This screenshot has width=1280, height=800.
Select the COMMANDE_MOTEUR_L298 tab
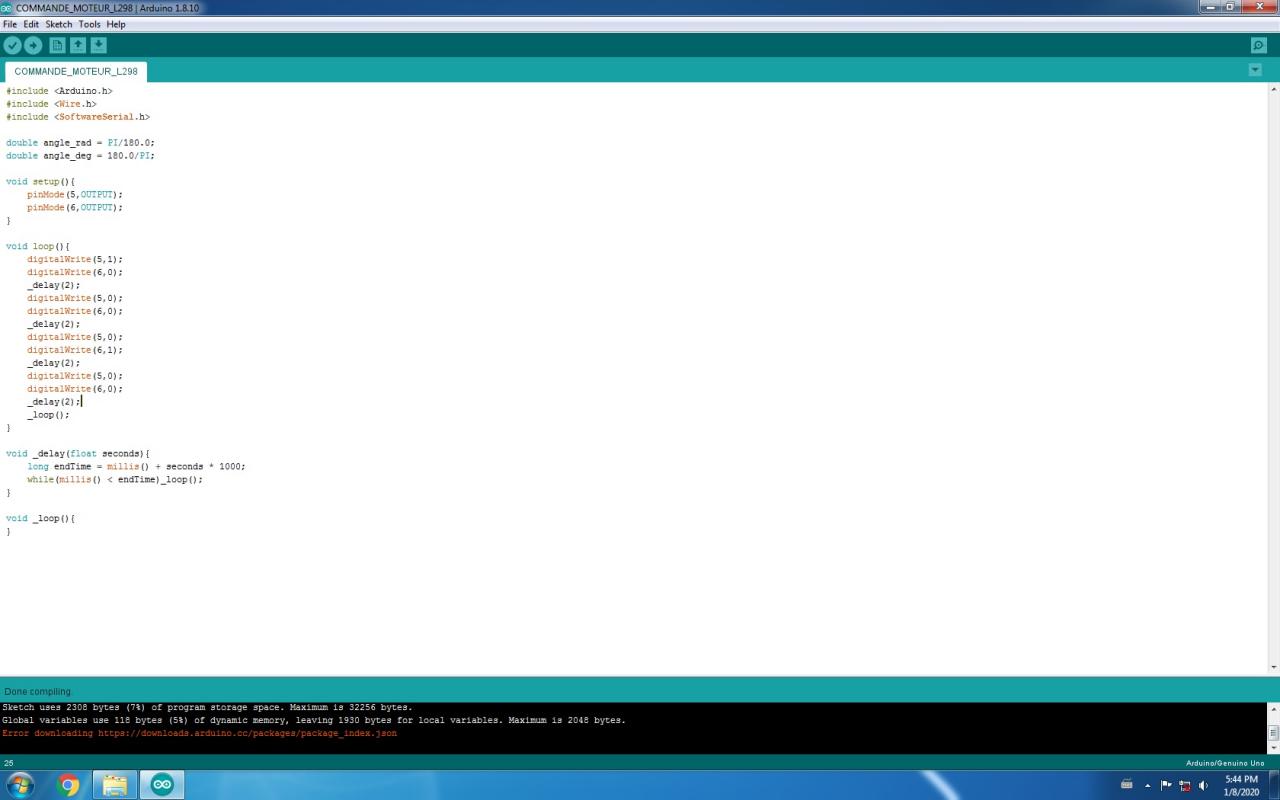tap(76, 72)
